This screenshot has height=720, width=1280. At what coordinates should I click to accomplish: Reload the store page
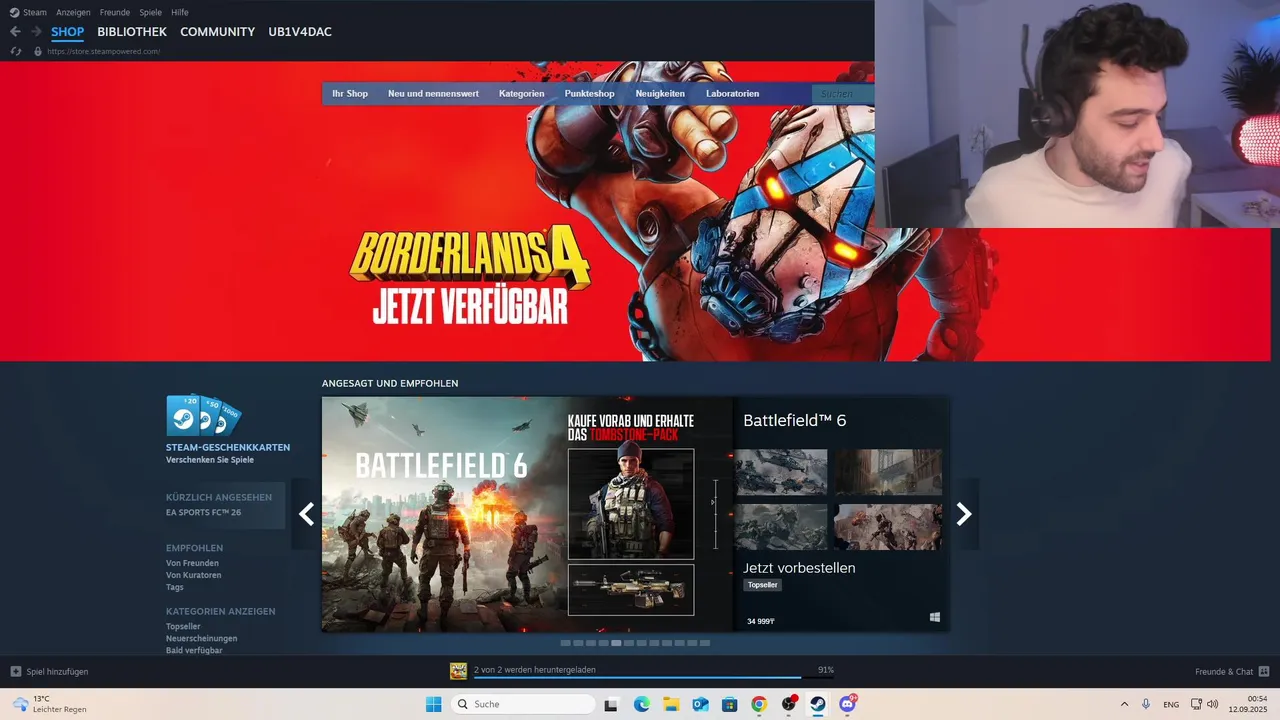tap(16, 51)
